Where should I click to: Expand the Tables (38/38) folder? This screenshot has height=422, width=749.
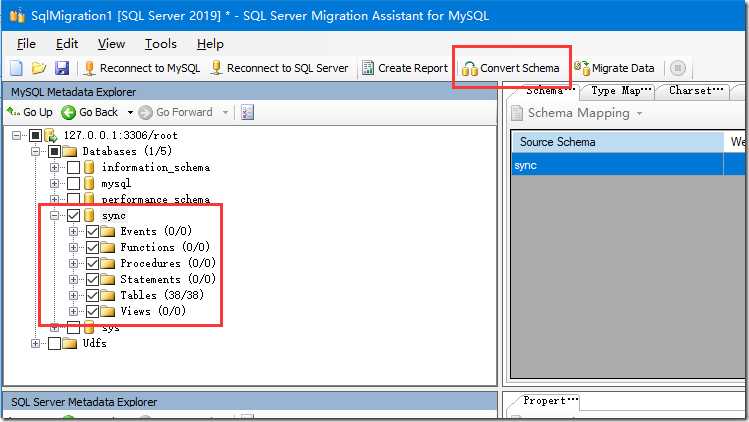tap(73, 295)
